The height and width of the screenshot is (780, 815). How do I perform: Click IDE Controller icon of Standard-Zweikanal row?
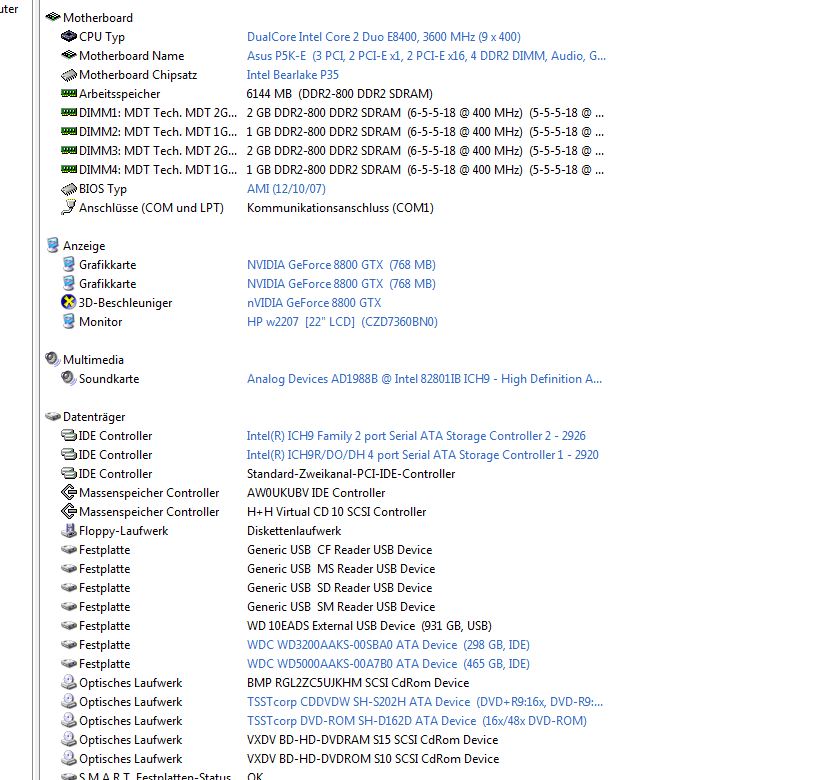point(69,473)
